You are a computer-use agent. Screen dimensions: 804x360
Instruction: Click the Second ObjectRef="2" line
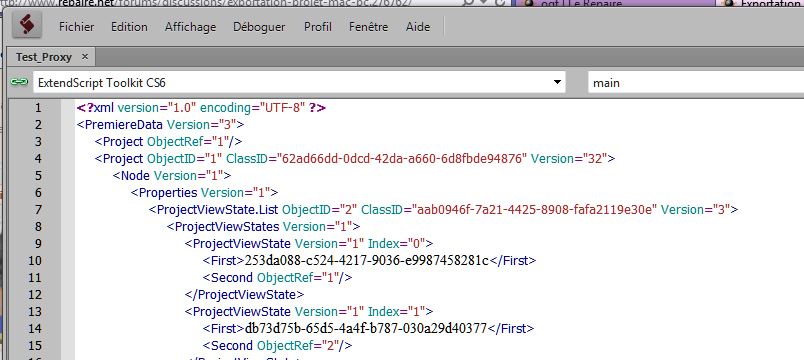tap(277, 345)
